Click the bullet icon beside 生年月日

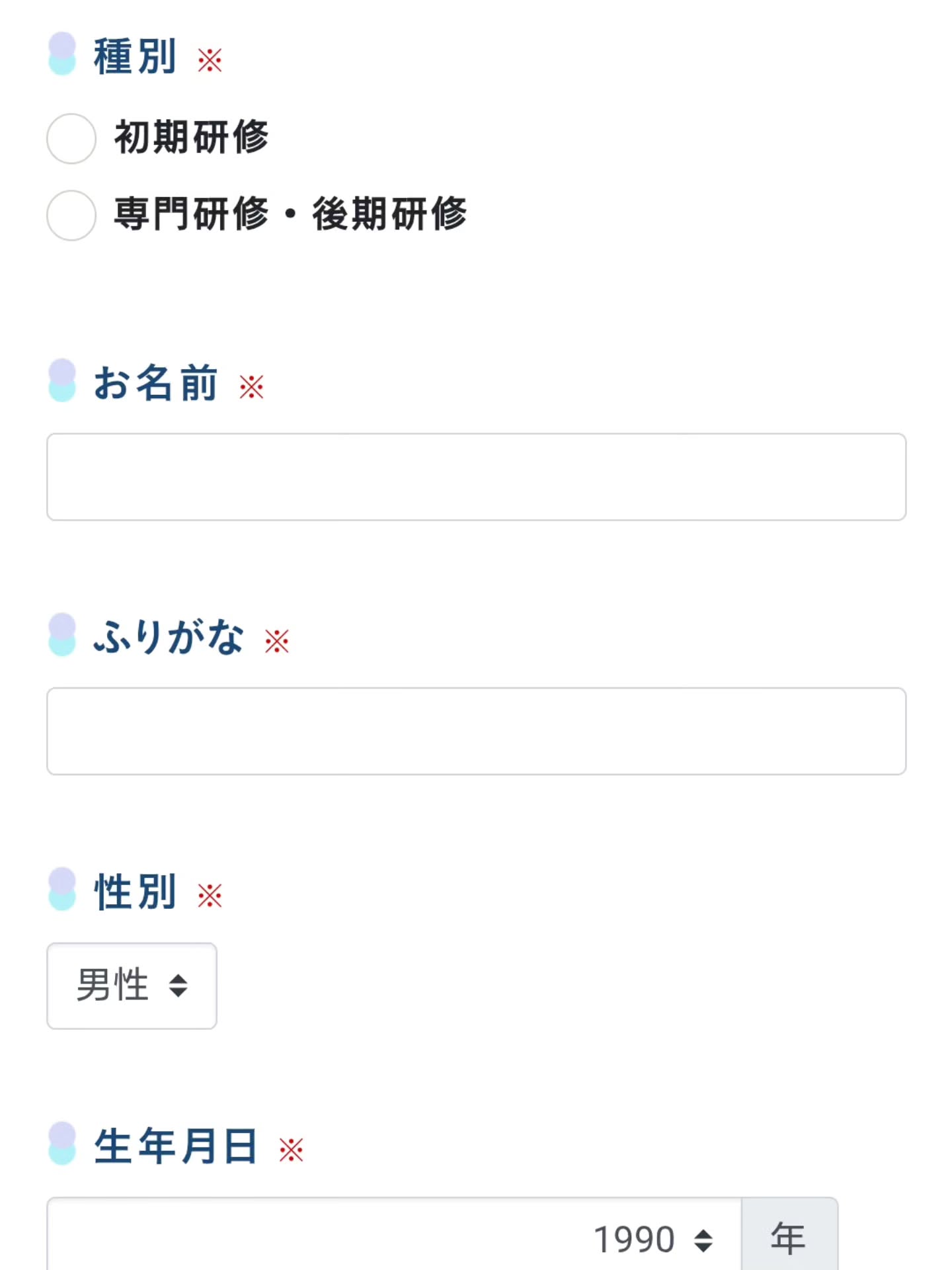[x=62, y=1144]
